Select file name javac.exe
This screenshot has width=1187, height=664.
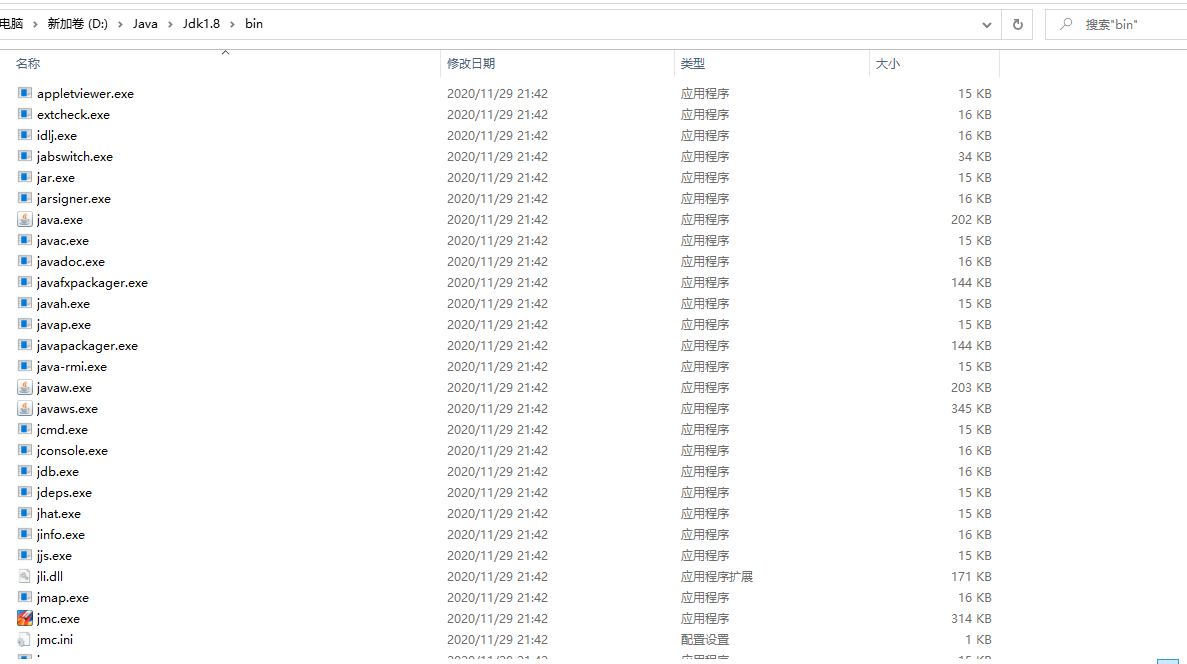tap(63, 241)
